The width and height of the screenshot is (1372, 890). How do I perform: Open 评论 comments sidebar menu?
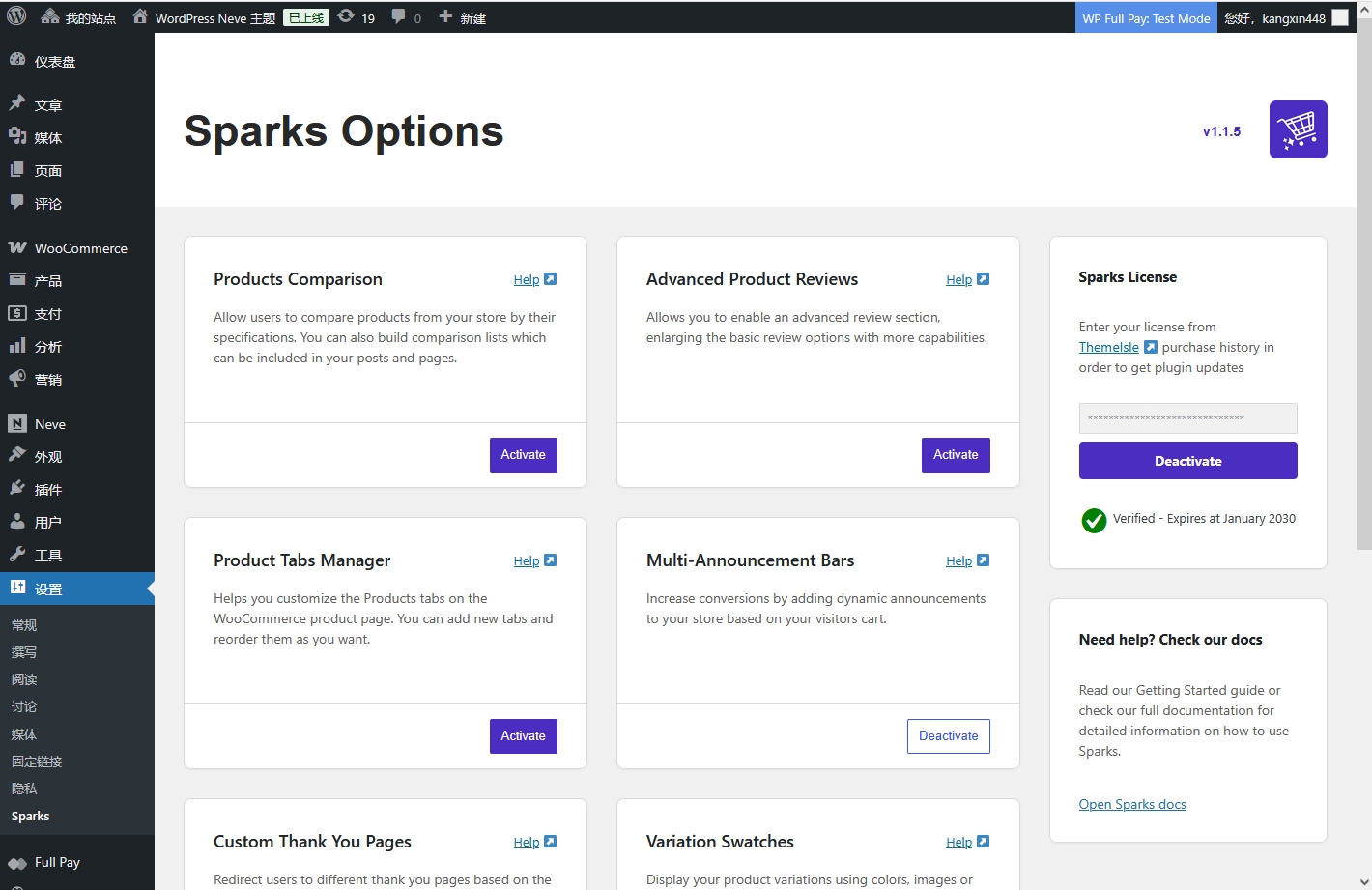[x=77, y=203]
